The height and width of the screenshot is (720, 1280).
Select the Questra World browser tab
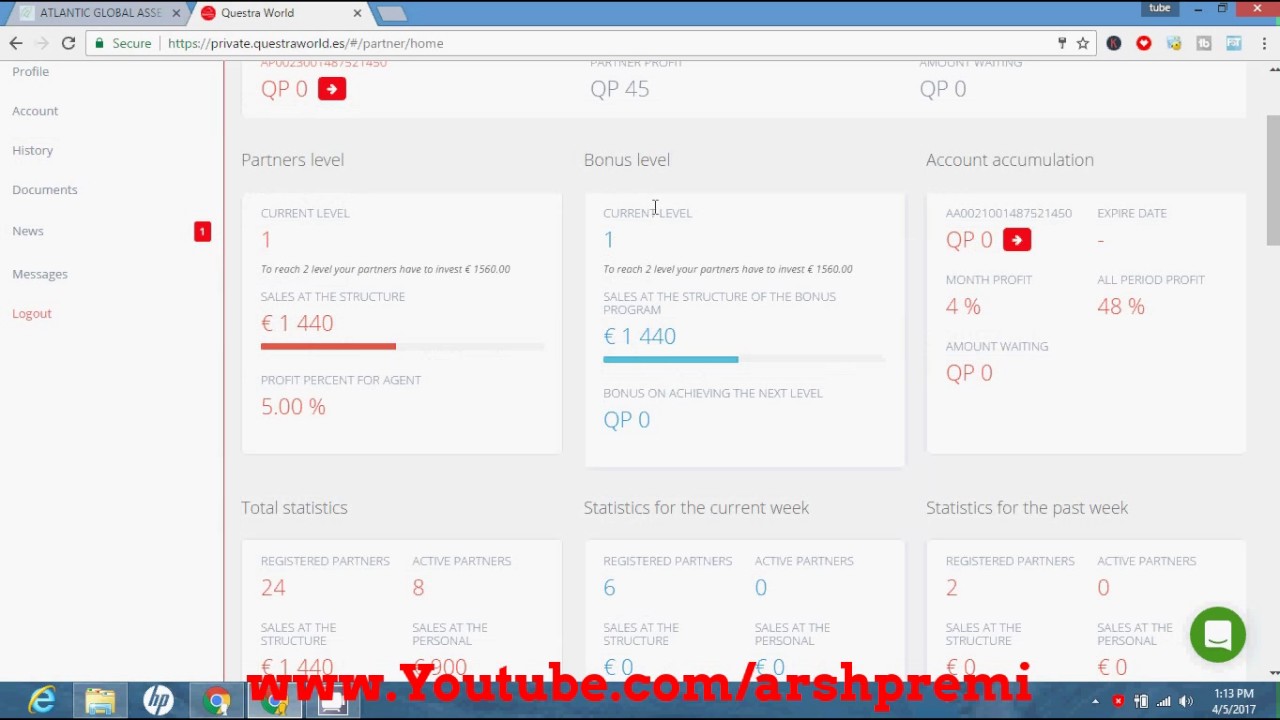coord(278,13)
